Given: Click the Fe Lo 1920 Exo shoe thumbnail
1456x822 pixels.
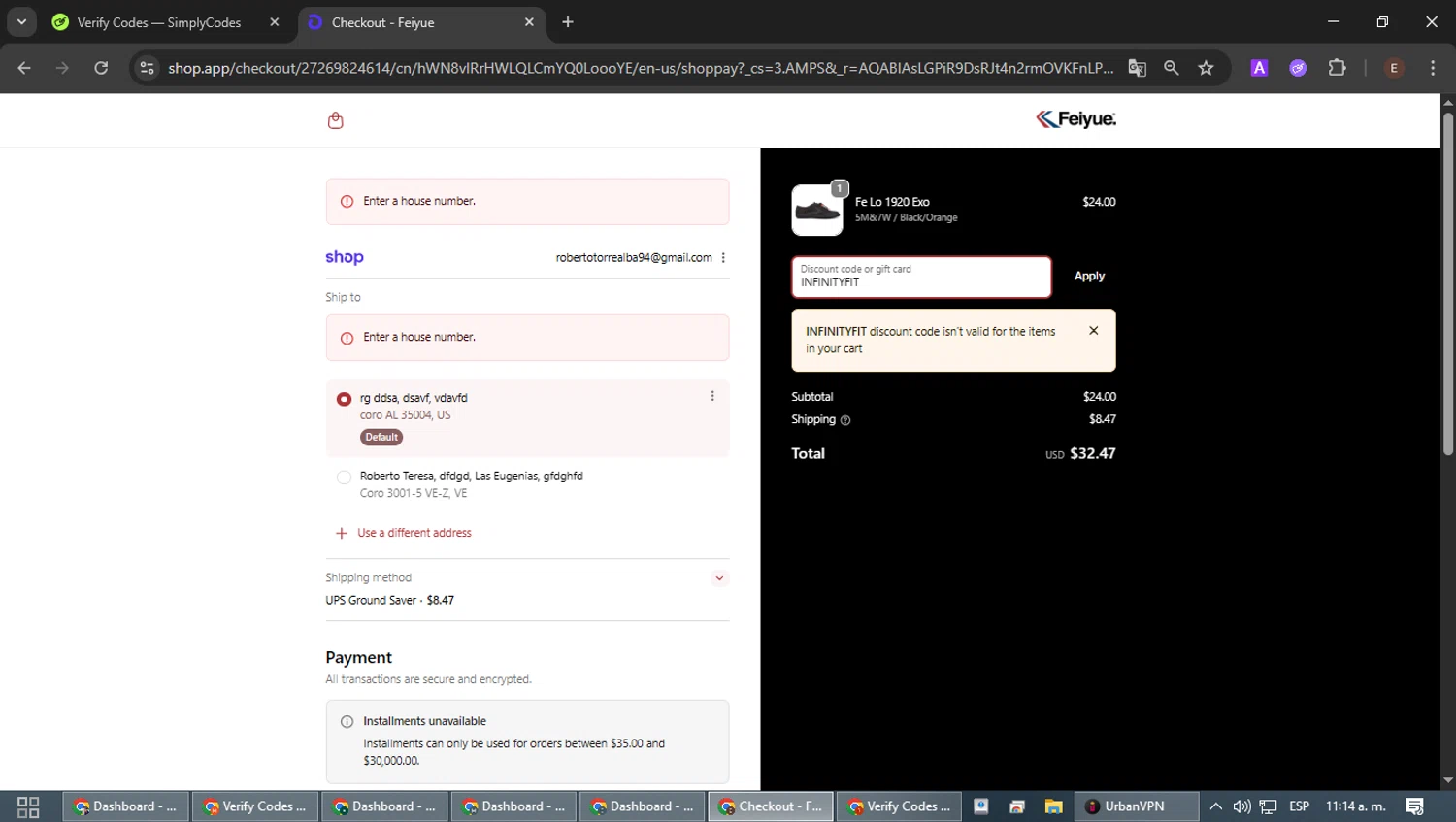Looking at the screenshot, I should [x=817, y=211].
